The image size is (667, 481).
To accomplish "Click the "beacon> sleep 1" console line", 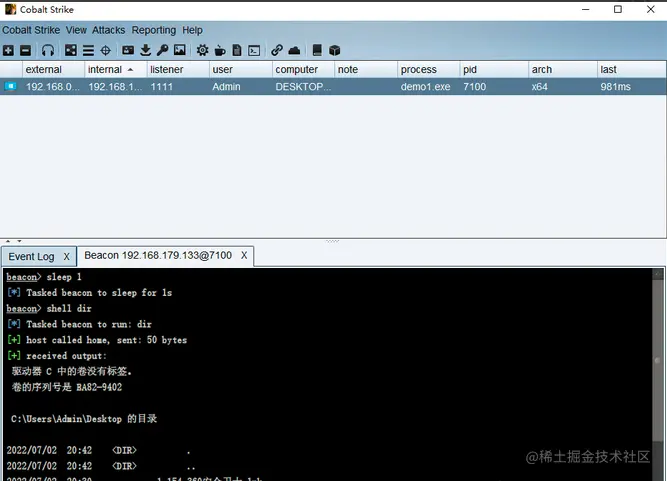I will tap(44, 277).
